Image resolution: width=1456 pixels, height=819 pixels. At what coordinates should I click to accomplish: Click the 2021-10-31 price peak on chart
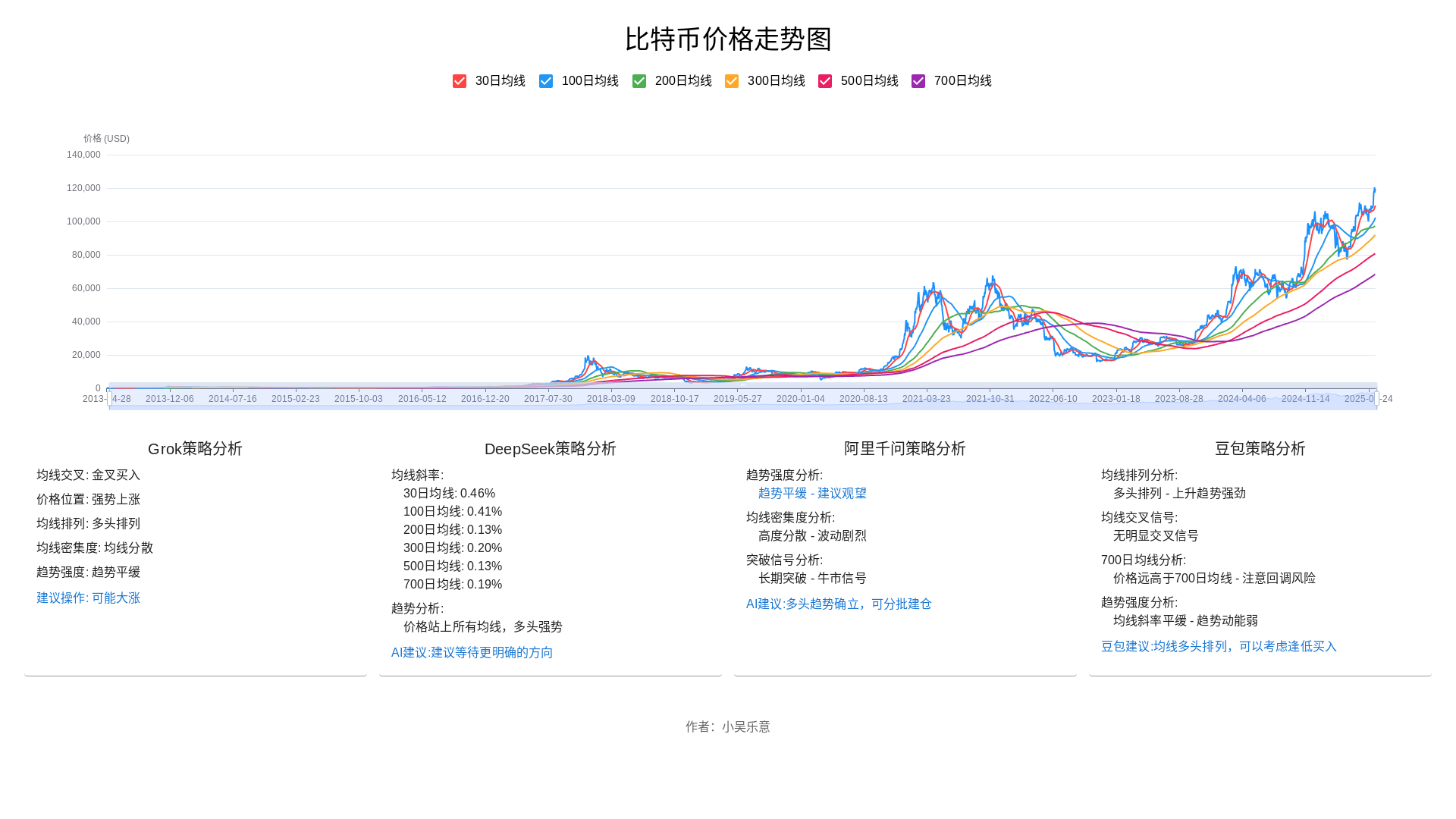tap(992, 278)
